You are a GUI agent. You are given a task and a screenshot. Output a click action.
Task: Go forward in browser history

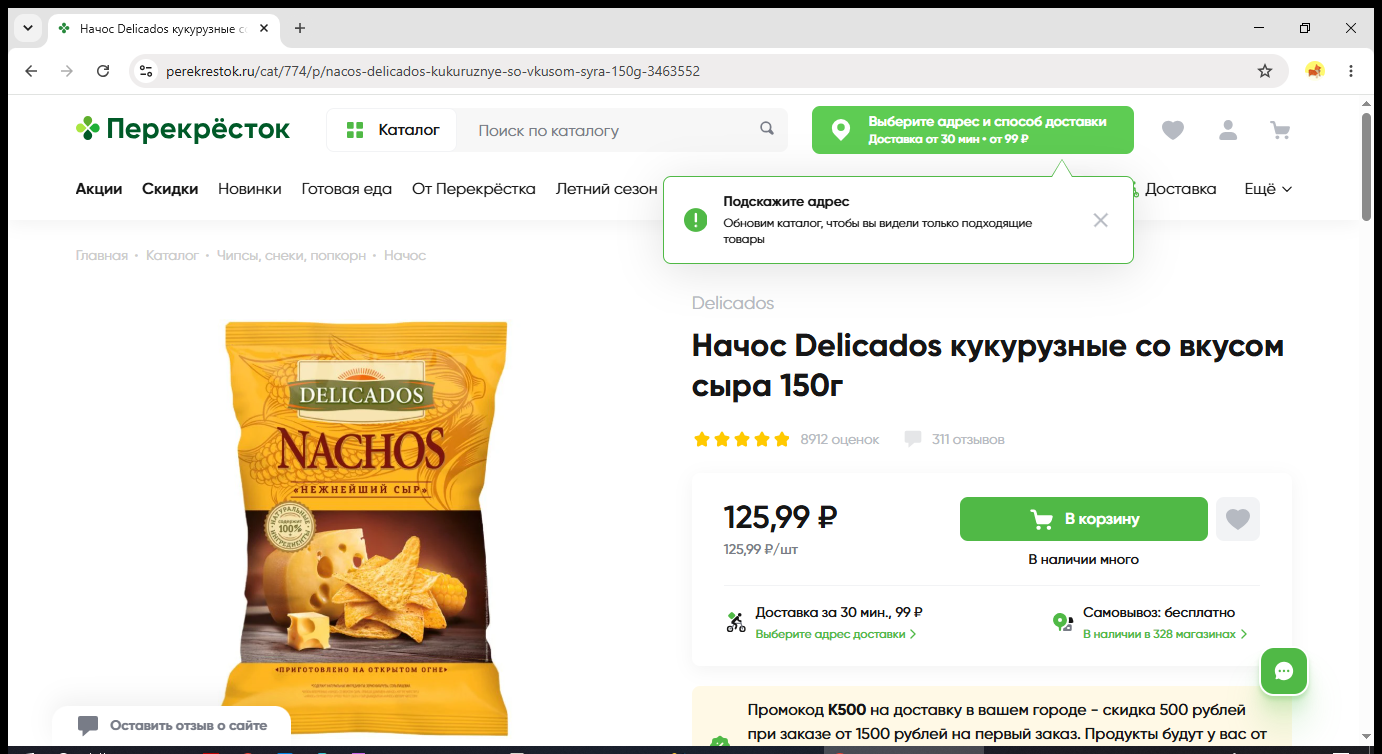pyautogui.click(x=67, y=71)
